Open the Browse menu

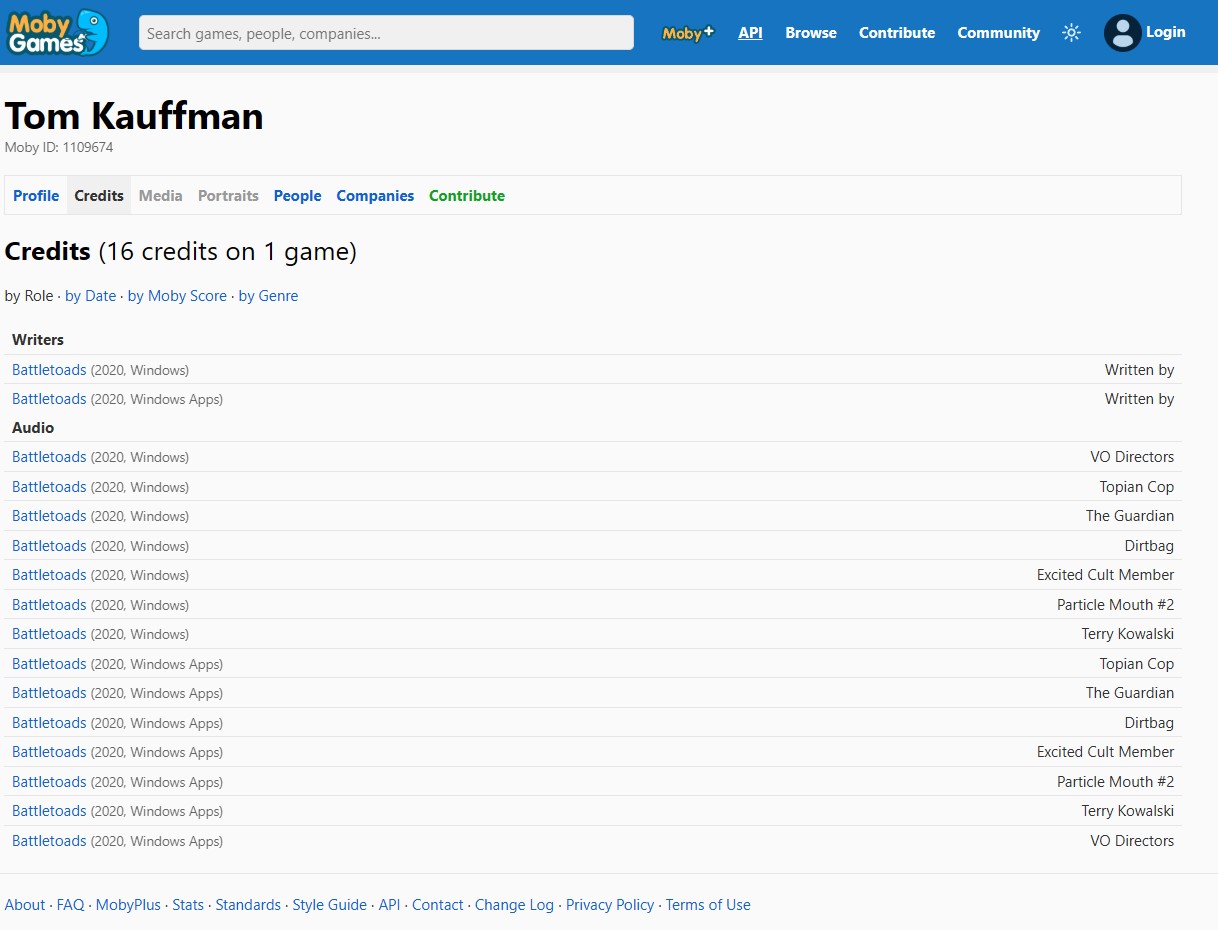click(x=811, y=33)
